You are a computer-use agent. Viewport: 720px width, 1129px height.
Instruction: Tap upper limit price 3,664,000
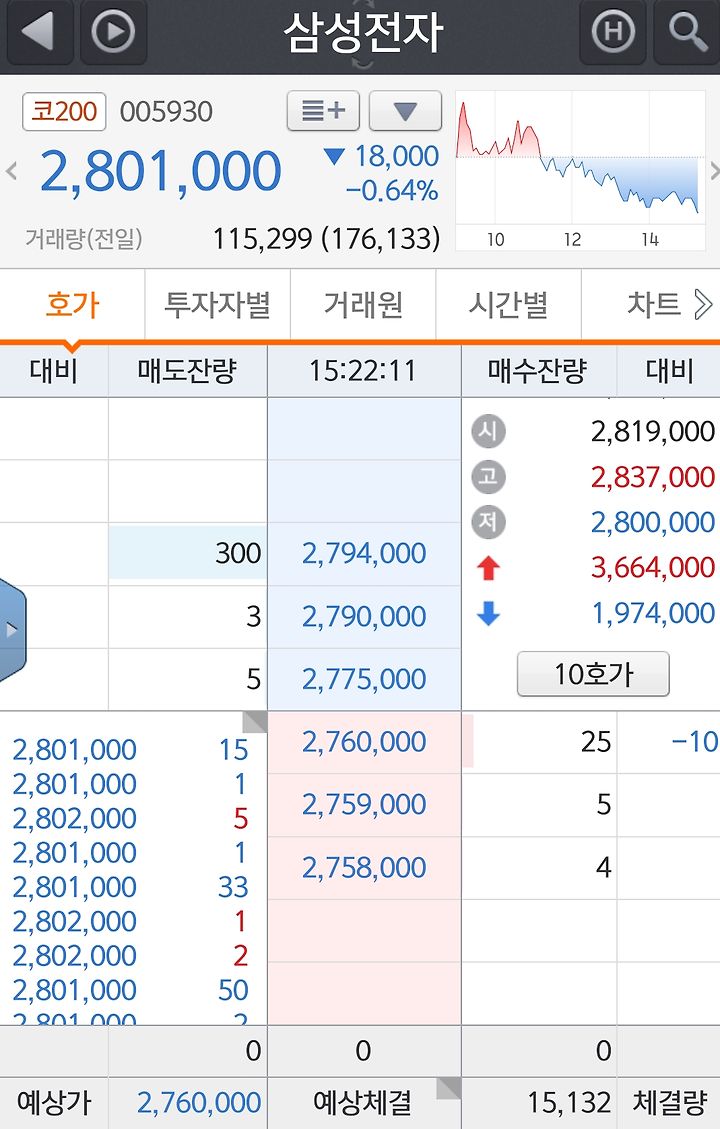[x=653, y=567]
